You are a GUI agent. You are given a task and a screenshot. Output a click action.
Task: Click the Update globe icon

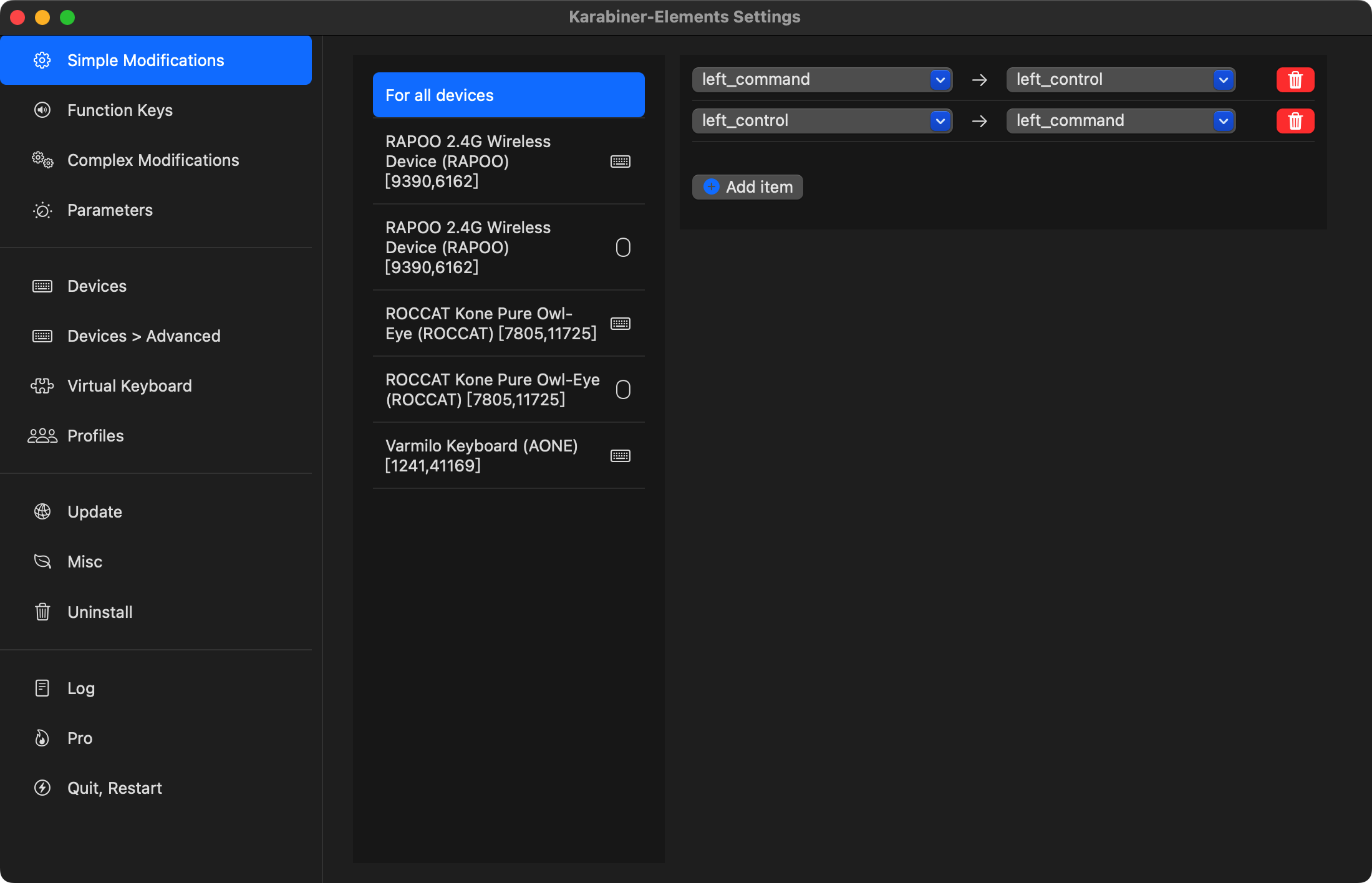tap(42, 512)
